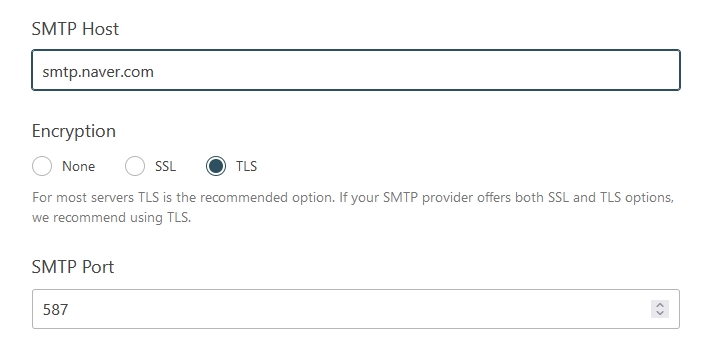Viewport: 725px width, 360px height.
Task: Click the "SMTP Port" field label
Action: [x=73, y=267]
